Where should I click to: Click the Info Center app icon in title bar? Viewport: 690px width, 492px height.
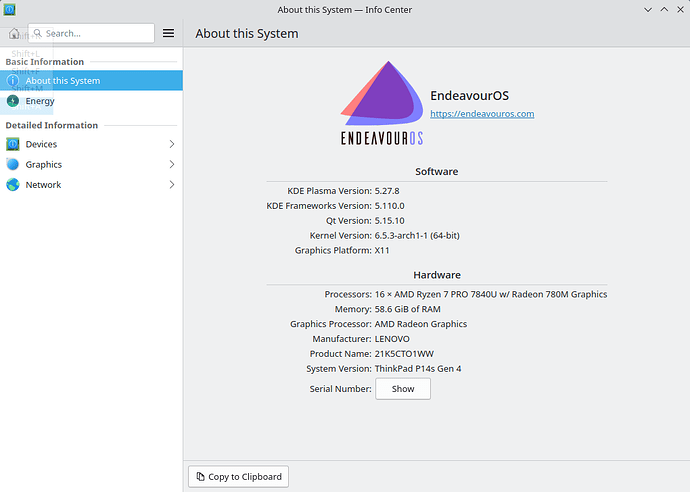pyautogui.click(x=9, y=9)
